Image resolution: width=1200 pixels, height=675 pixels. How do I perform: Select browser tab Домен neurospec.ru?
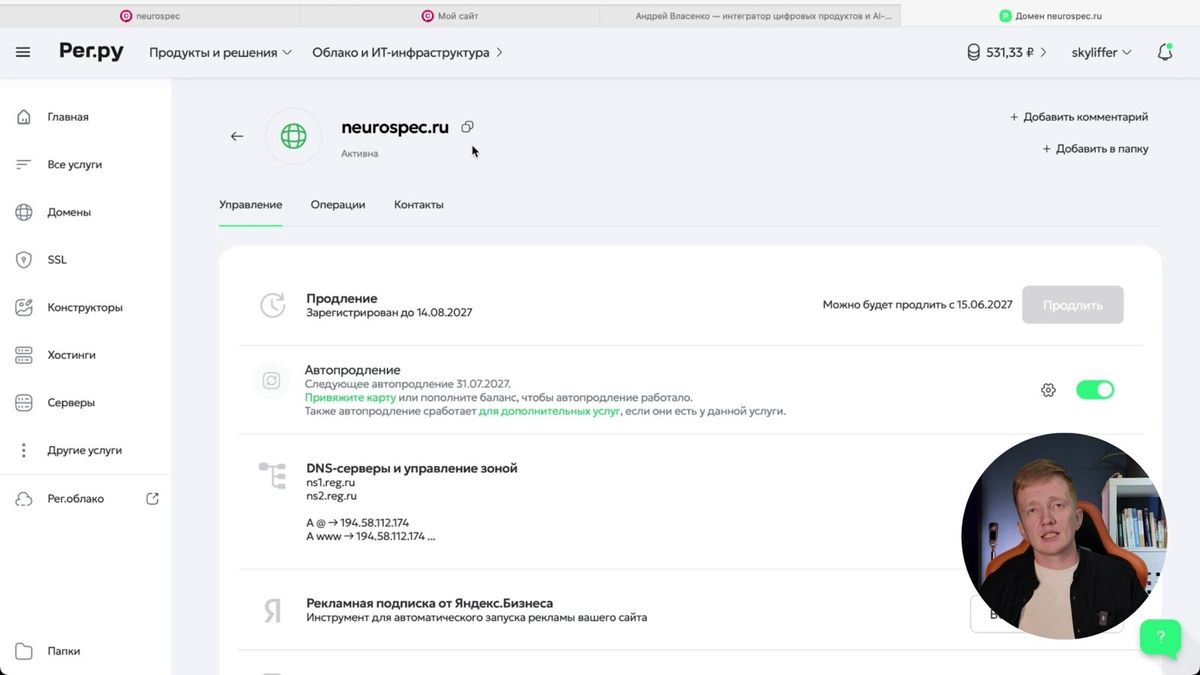point(1050,16)
